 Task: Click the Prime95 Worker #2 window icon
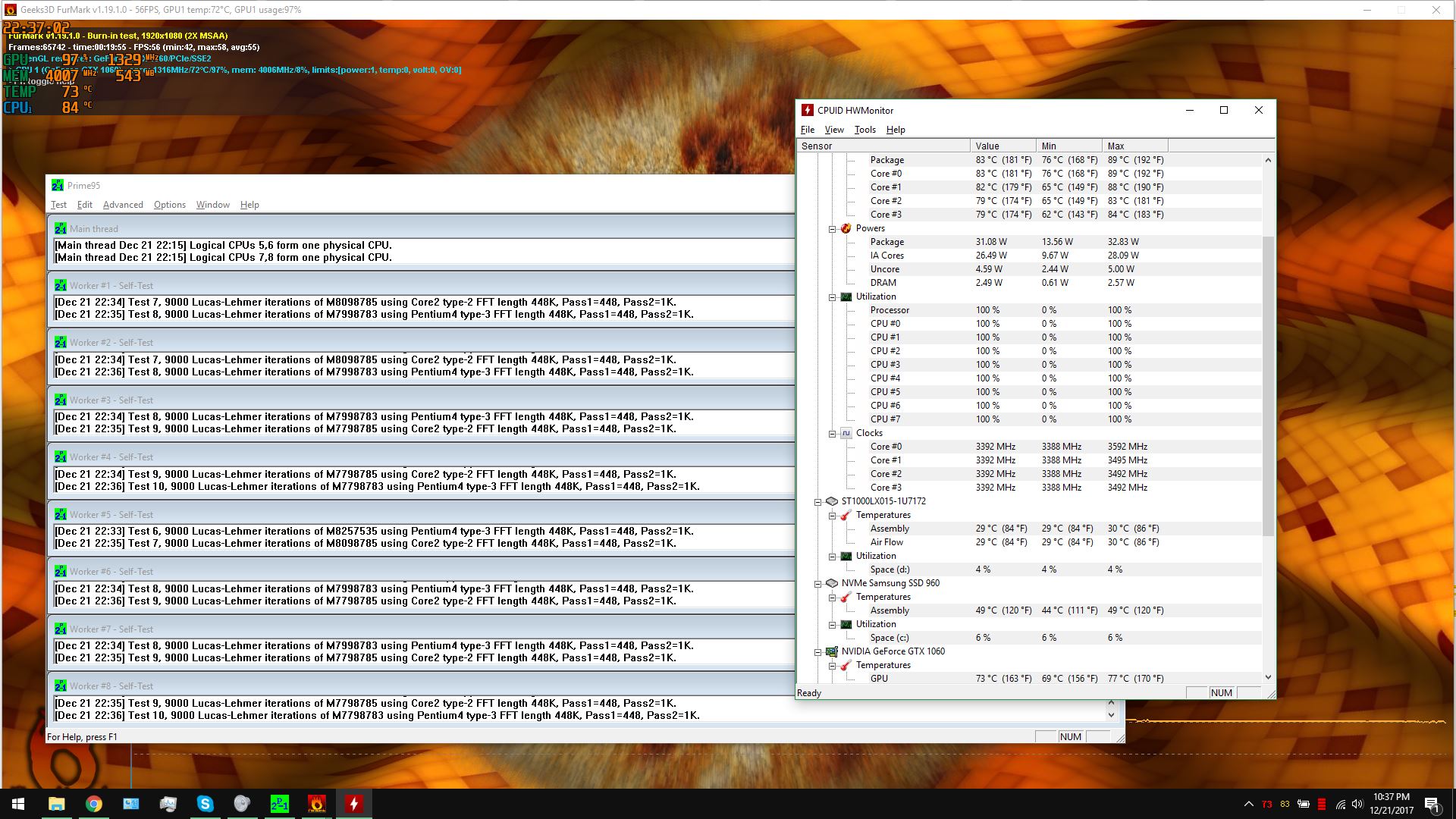coord(60,342)
